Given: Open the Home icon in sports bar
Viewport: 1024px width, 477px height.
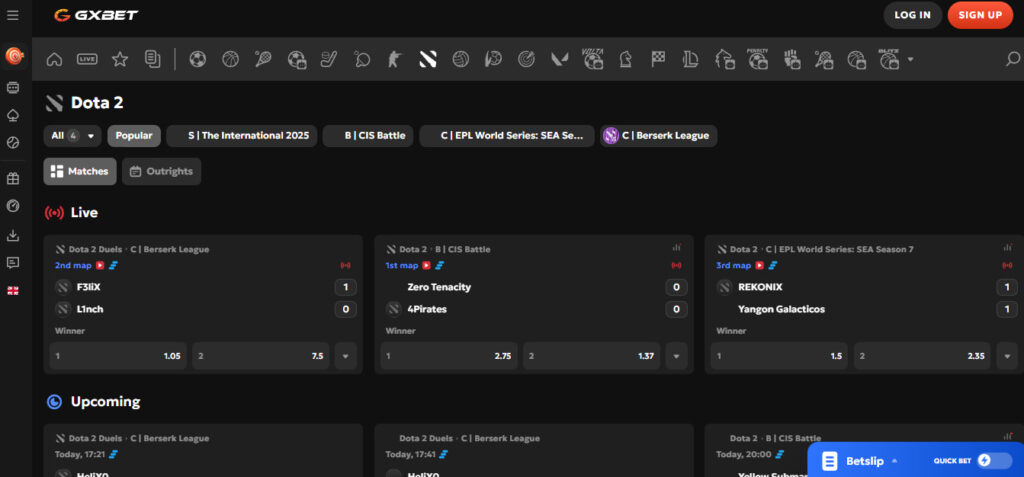Looking at the screenshot, I should click(54, 59).
